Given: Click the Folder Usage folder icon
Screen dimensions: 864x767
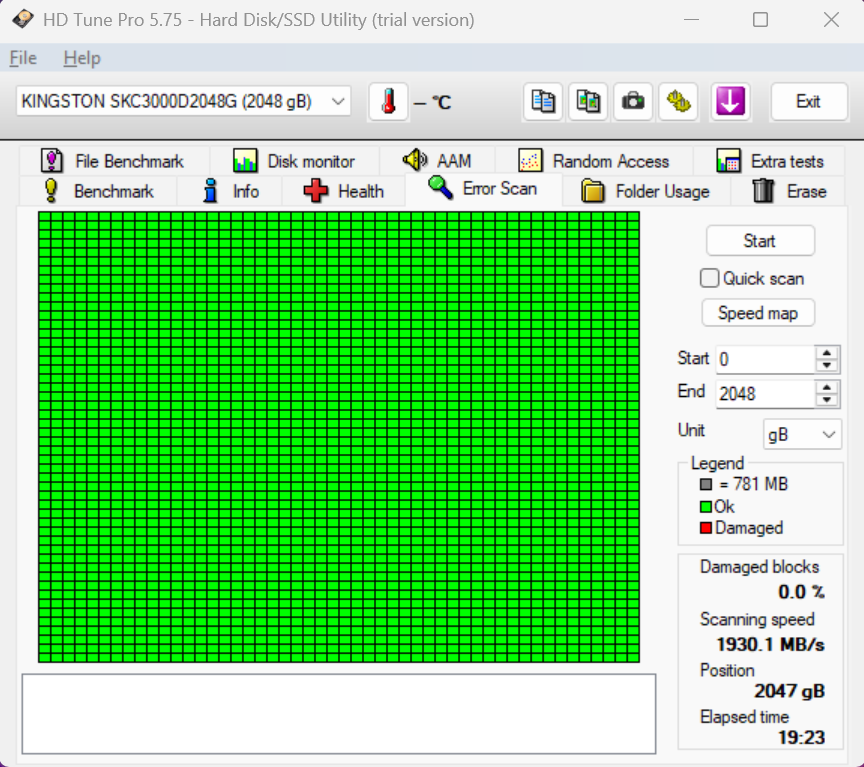Looking at the screenshot, I should click(593, 191).
